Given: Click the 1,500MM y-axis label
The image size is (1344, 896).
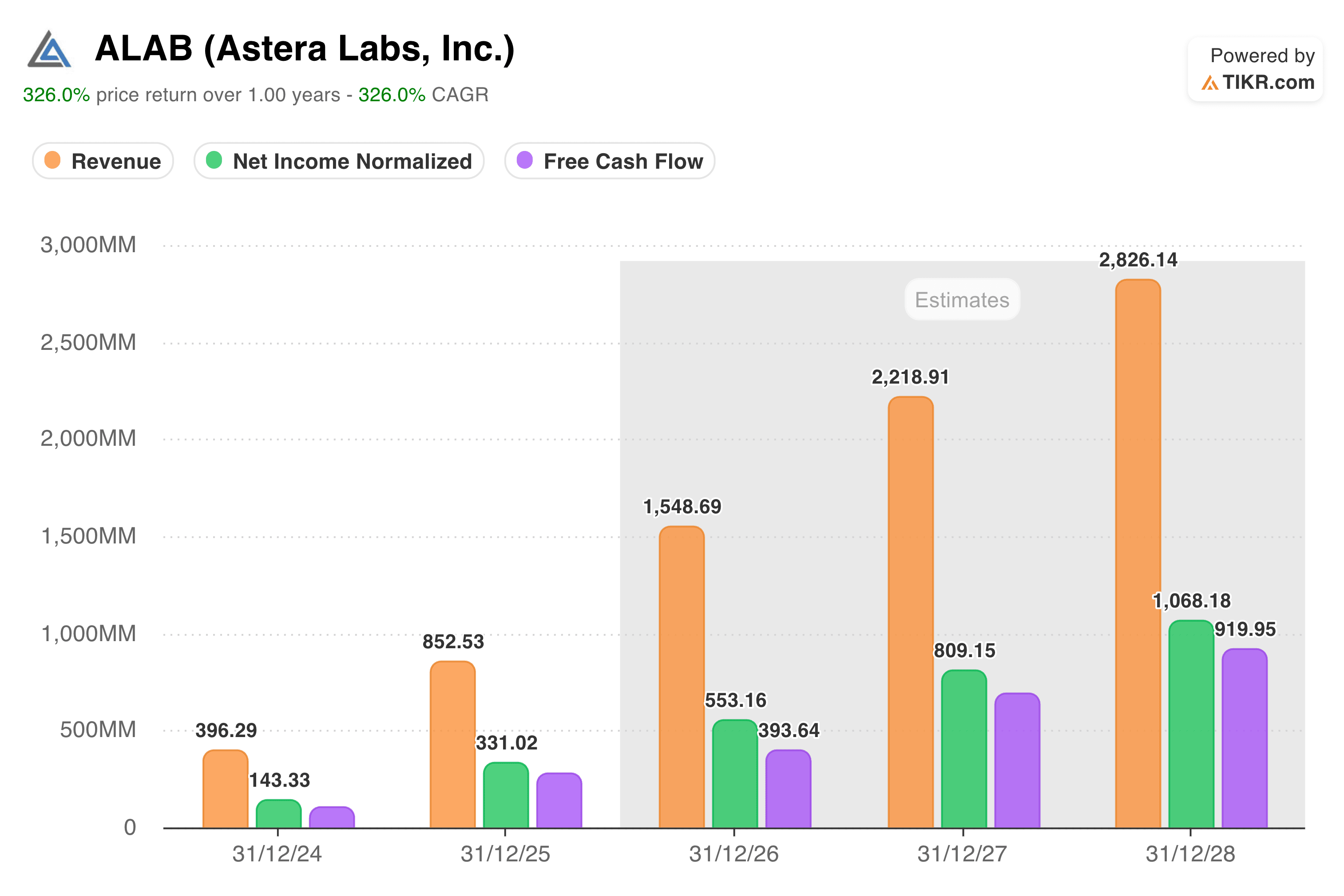Looking at the screenshot, I should pos(88,536).
